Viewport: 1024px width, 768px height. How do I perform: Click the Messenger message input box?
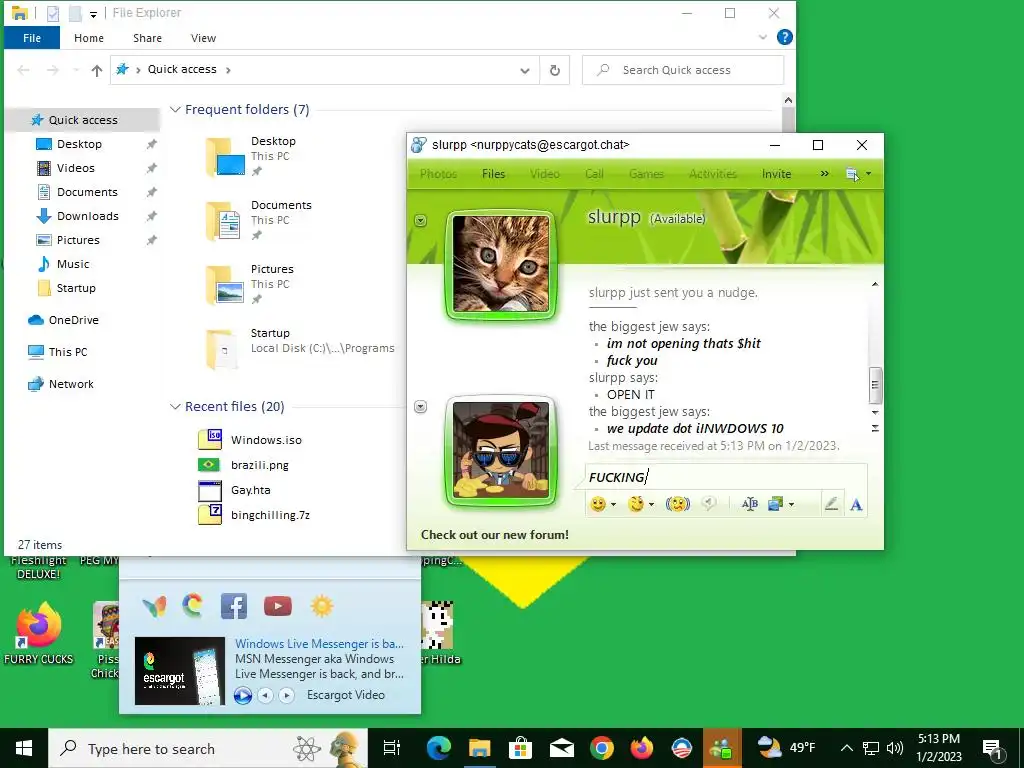click(725, 477)
